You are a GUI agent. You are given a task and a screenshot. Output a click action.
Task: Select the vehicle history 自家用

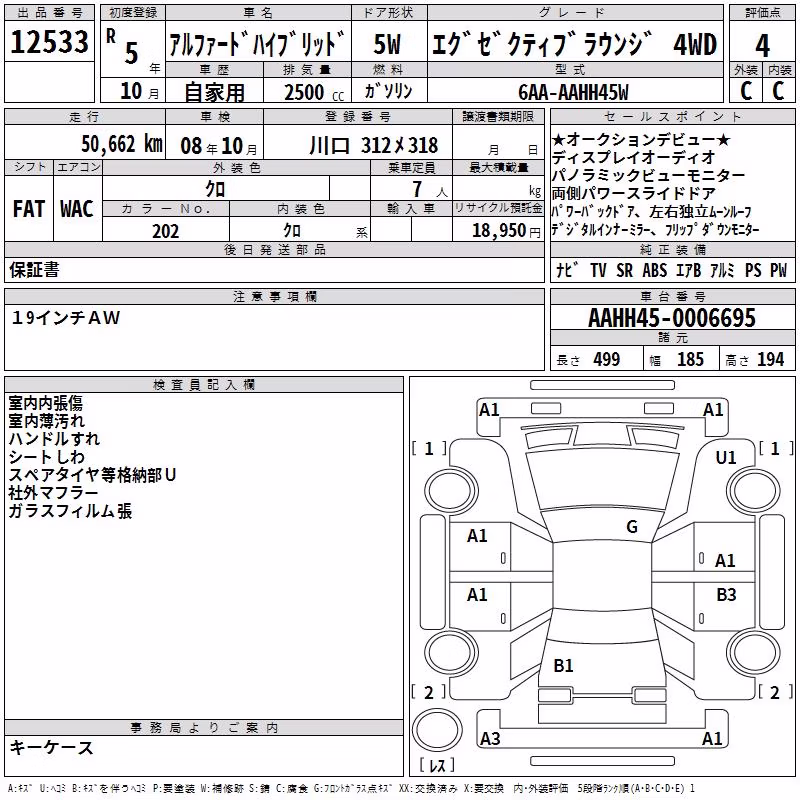tap(214, 92)
